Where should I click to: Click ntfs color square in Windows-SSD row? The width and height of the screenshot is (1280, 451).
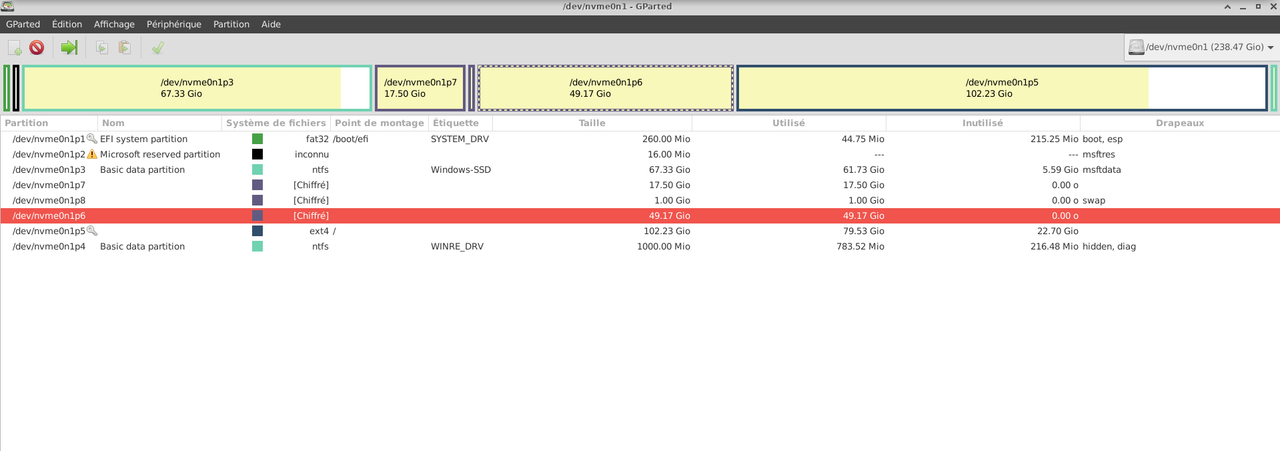[257, 170]
